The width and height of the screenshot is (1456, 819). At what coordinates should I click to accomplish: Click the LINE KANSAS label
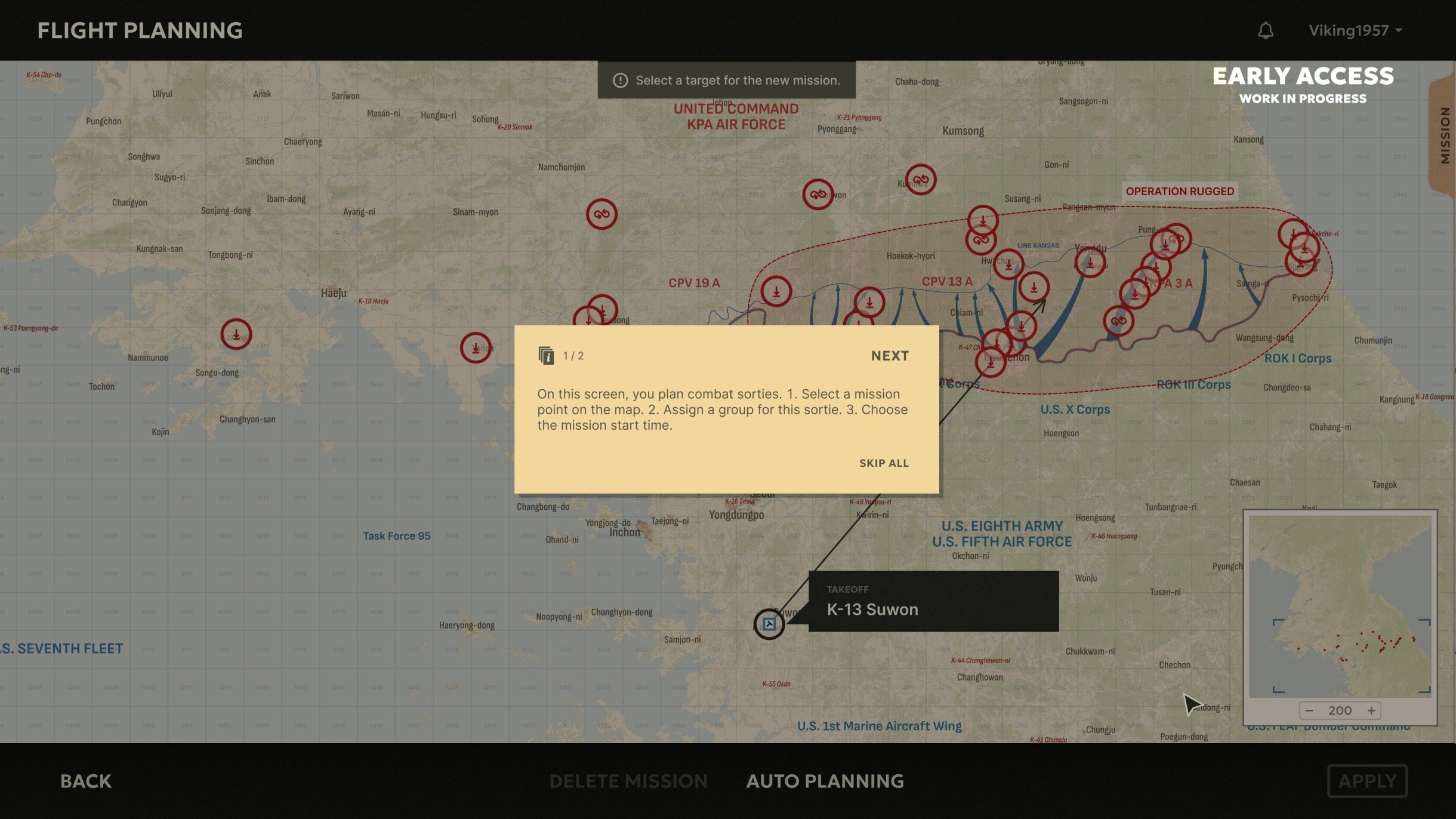(1038, 245)
